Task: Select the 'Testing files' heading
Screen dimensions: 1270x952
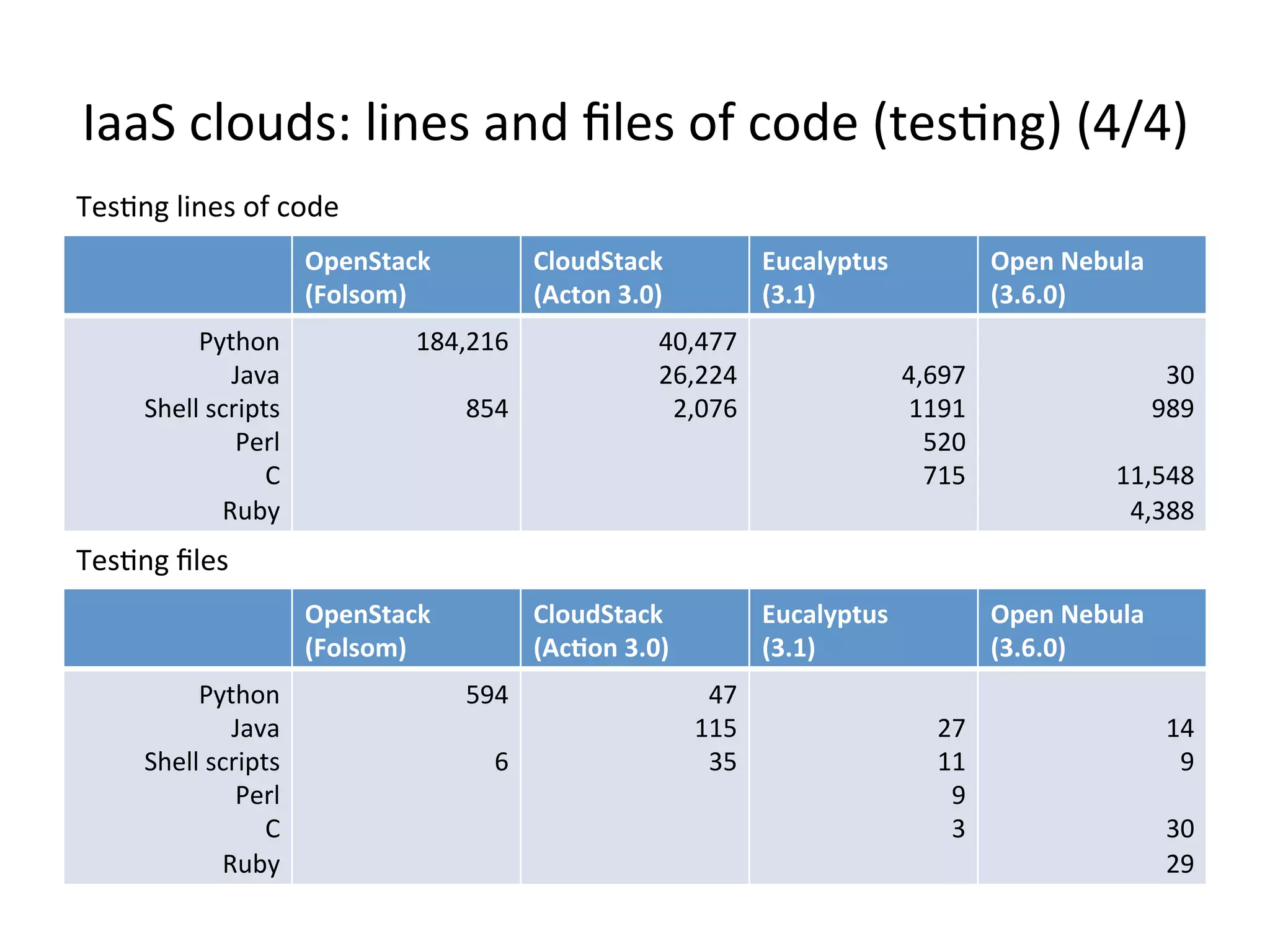Action: click(152, 560)
